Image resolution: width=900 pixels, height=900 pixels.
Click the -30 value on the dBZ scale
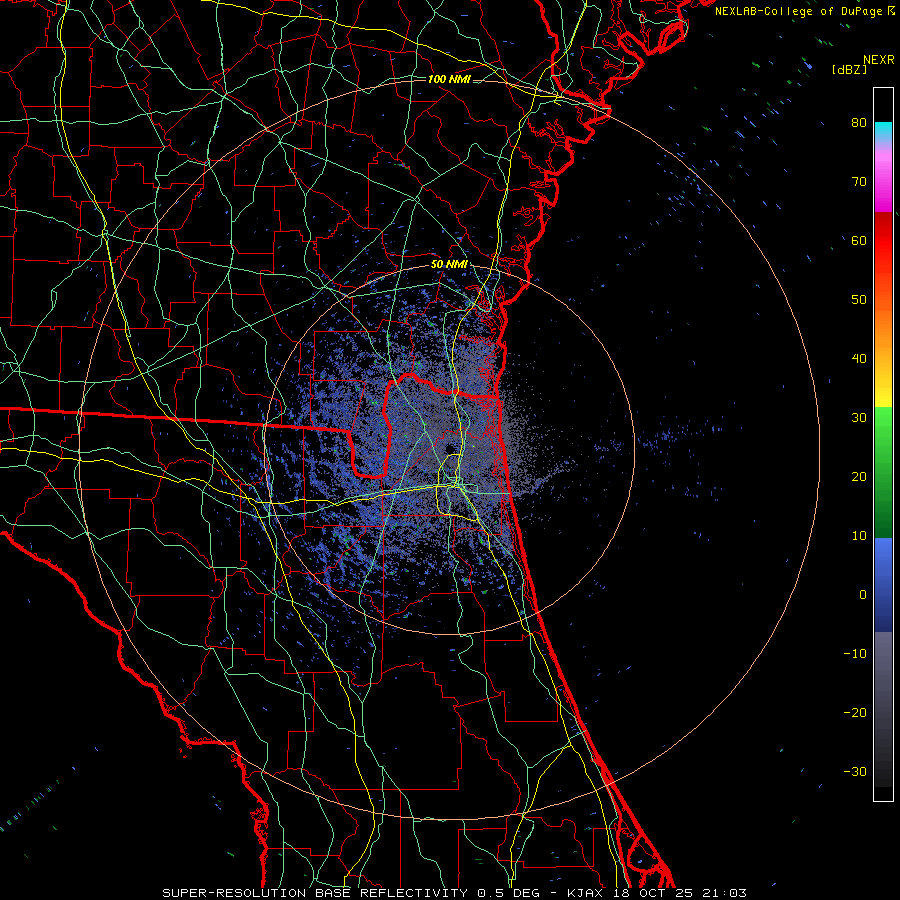(x=855, y=772)
